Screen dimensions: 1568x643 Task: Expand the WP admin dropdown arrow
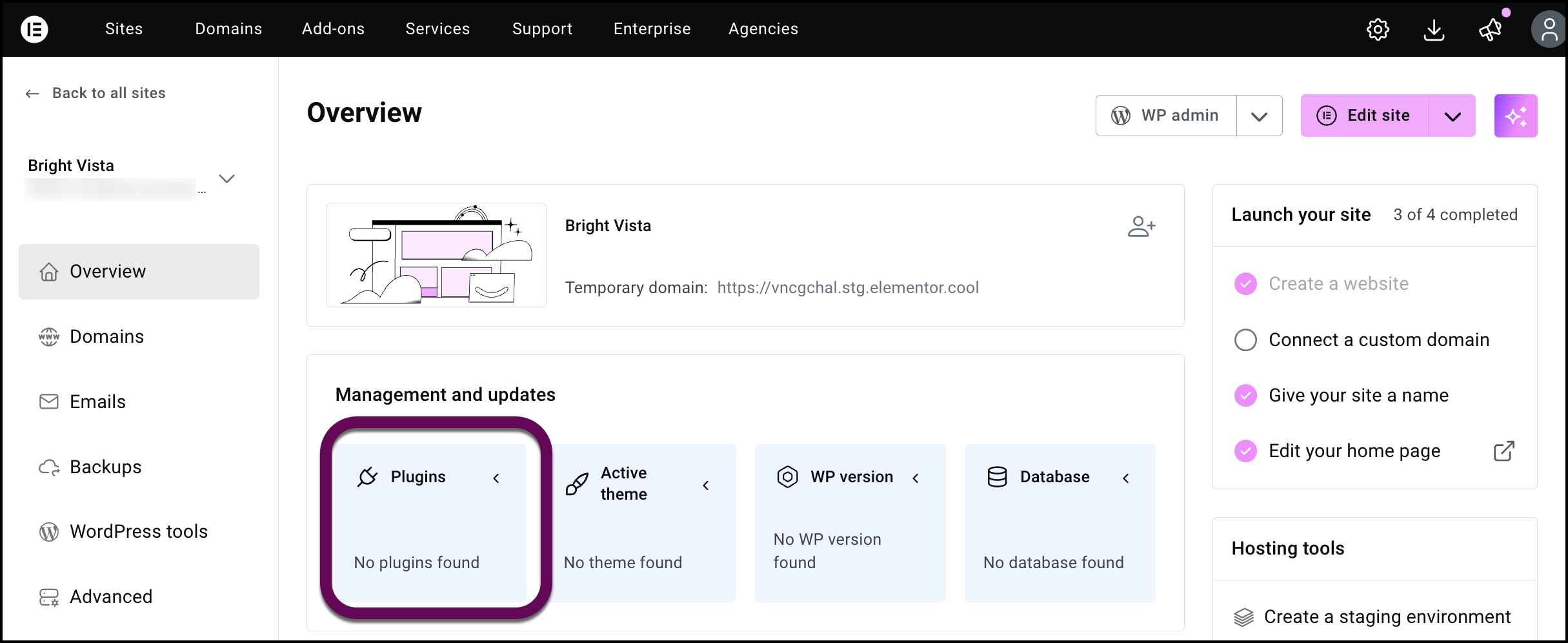click(1260, 115)
